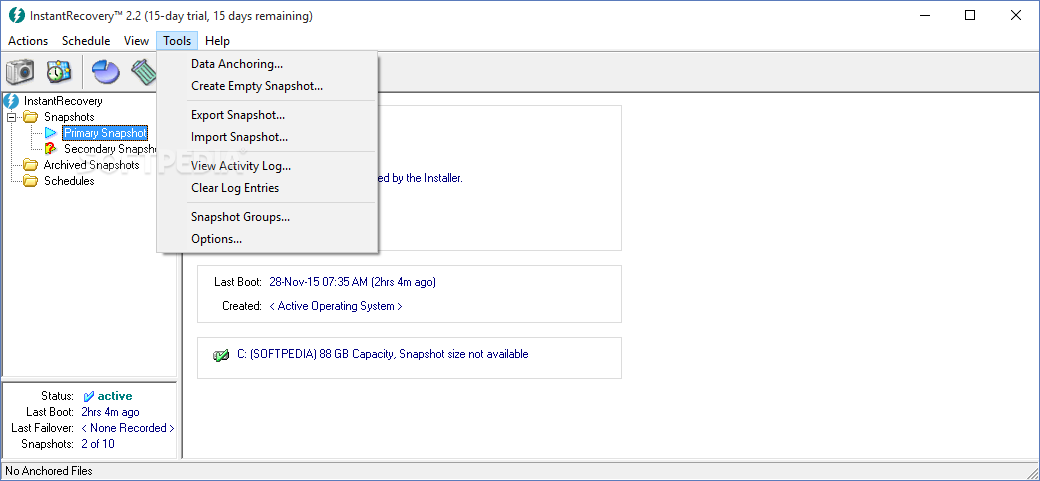Click the 'Created:' label in details pane
Screen dimensions: 1040x481
coord(242,307)
